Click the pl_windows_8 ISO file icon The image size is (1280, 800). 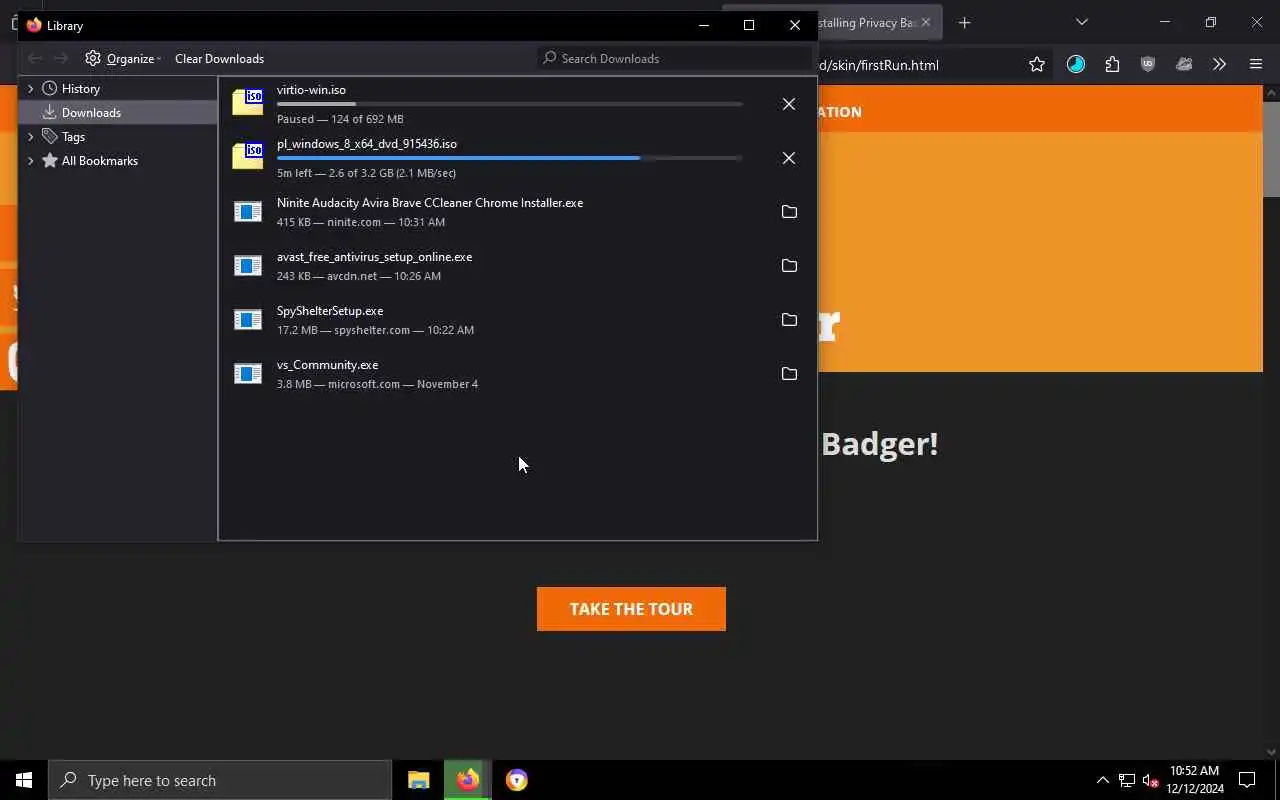pyautogui.click(x=247, y=156)
